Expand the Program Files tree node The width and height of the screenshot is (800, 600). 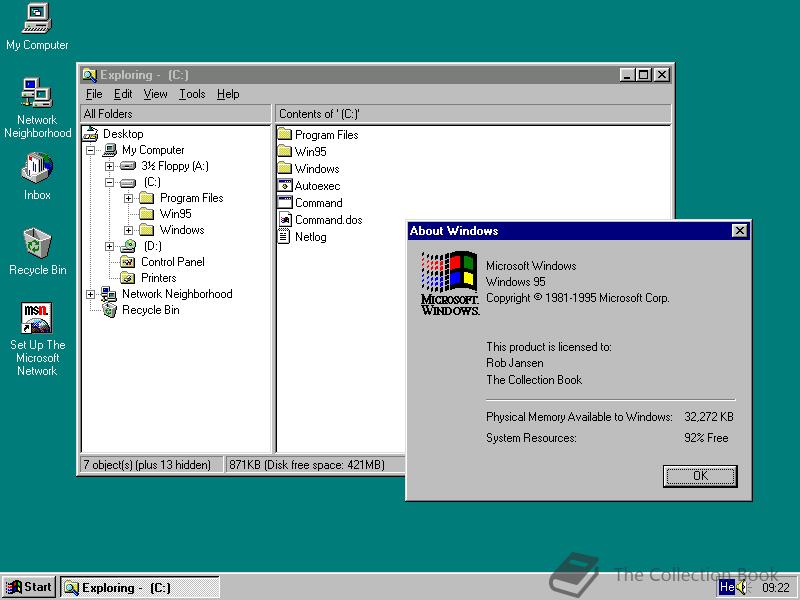[x=128, y=197]
